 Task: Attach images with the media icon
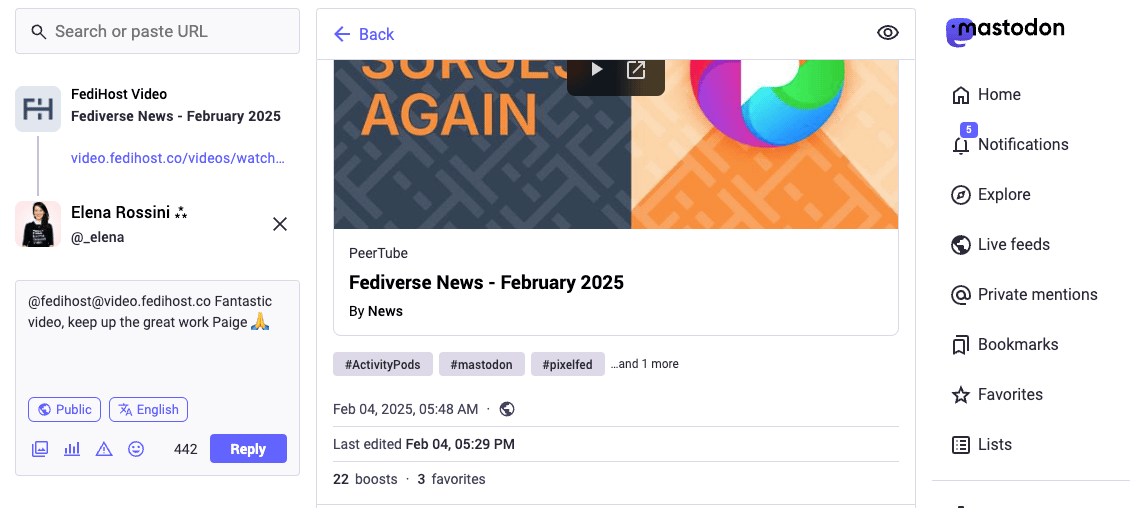click(40, 449)
